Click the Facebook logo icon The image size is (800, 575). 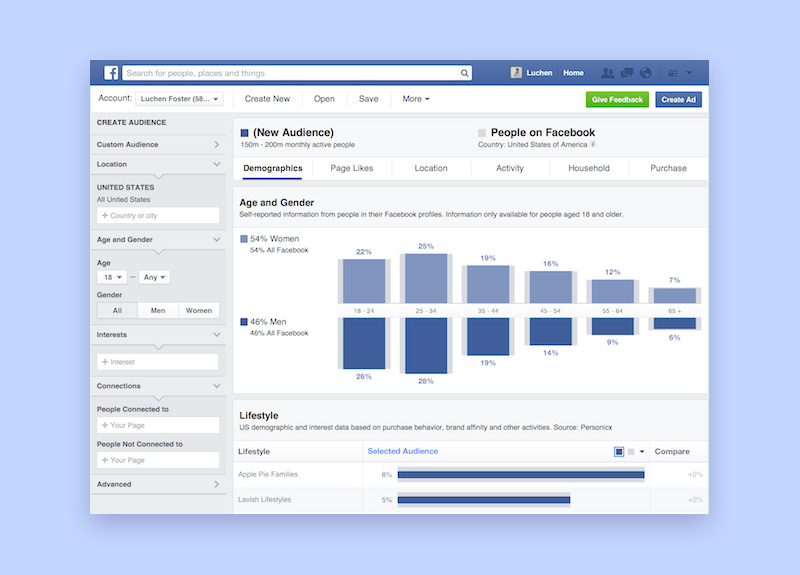[111, 73]
